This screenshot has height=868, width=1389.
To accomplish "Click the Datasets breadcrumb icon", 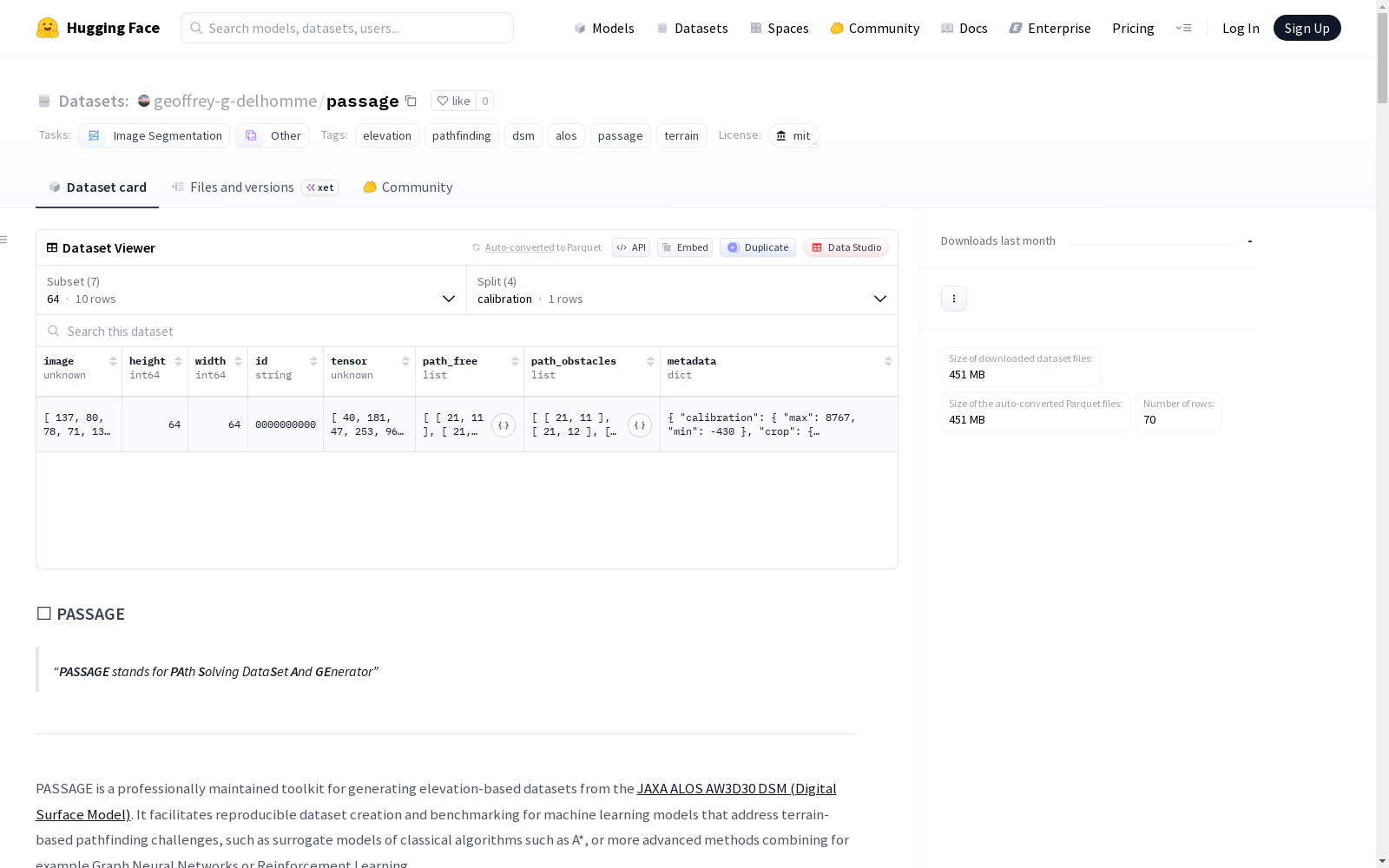I will click(44, 101).
